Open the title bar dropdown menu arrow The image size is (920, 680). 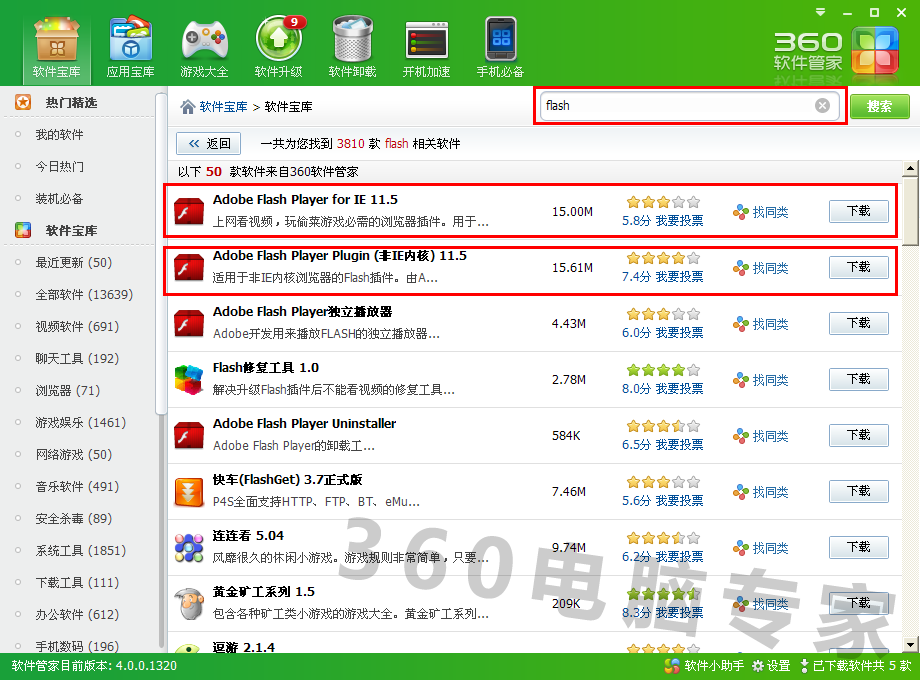click(820, 12)
